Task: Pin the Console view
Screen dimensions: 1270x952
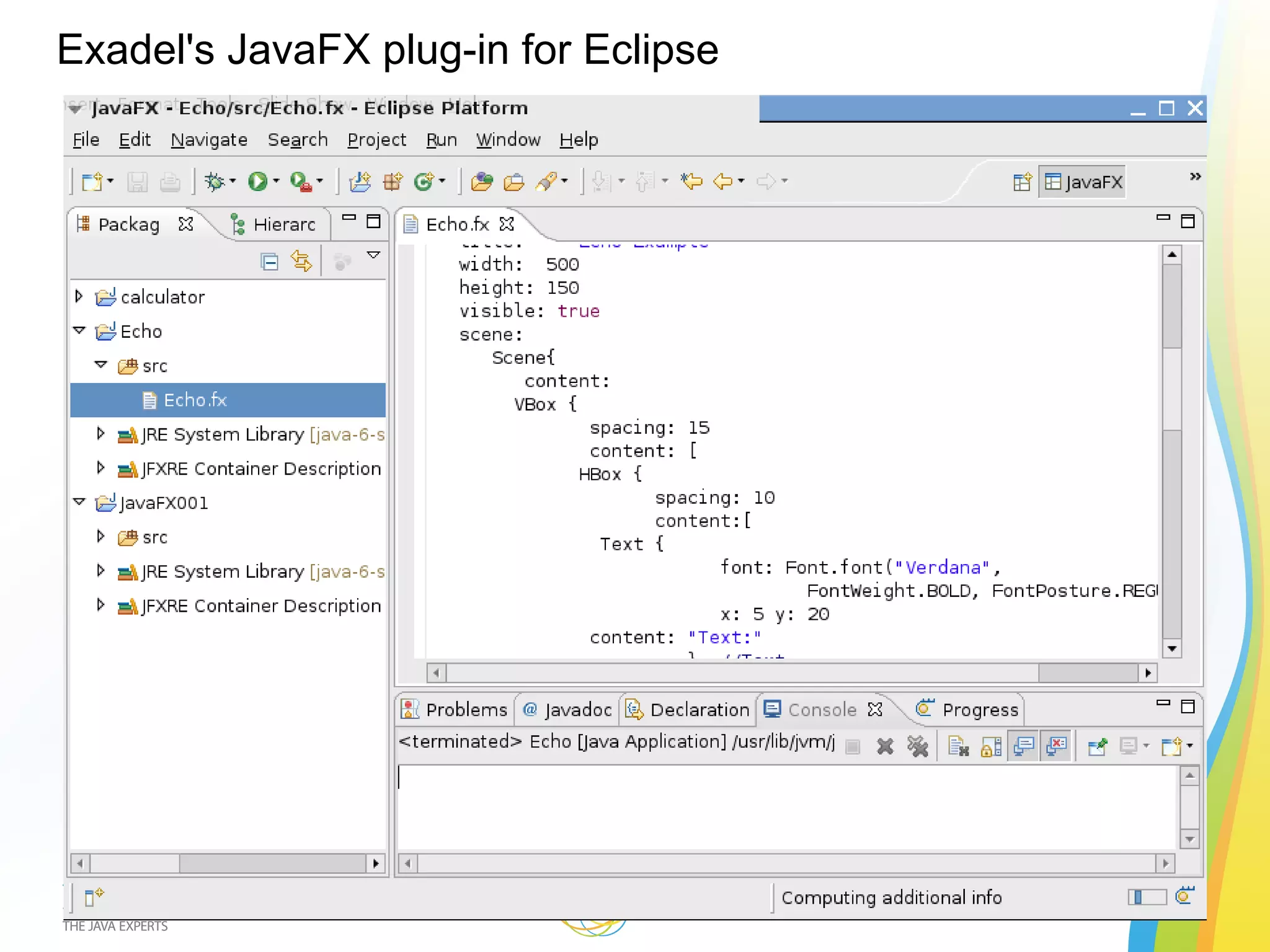Action: (1097, 746)
